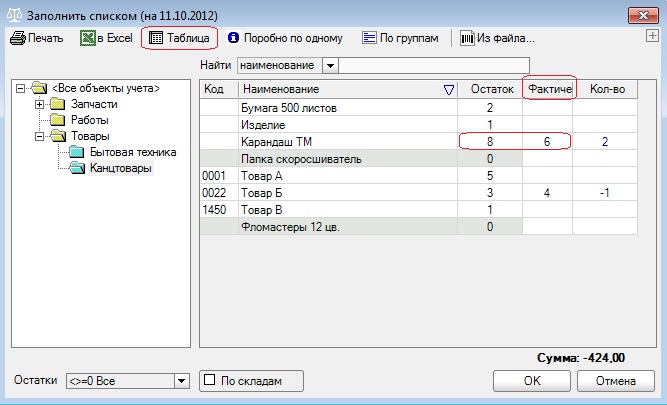Expand the Запчасти tree node
The image size is (667, 405).
[40, 104]
